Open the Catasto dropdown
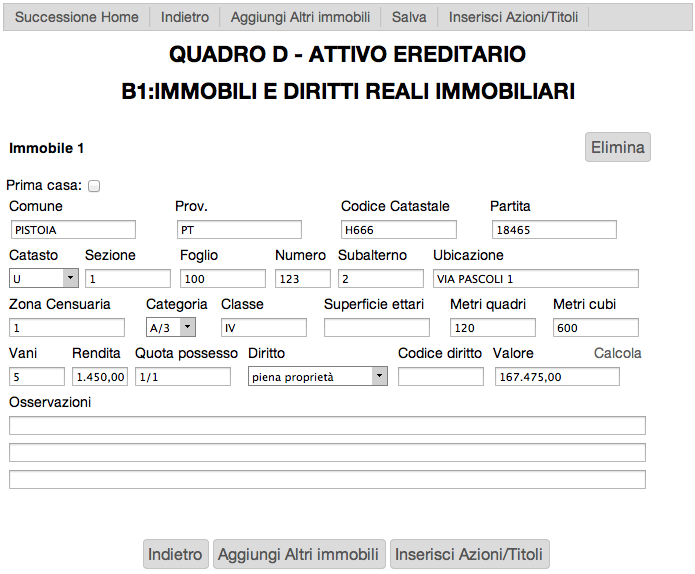The image size is (695, 574). point(43,278)
